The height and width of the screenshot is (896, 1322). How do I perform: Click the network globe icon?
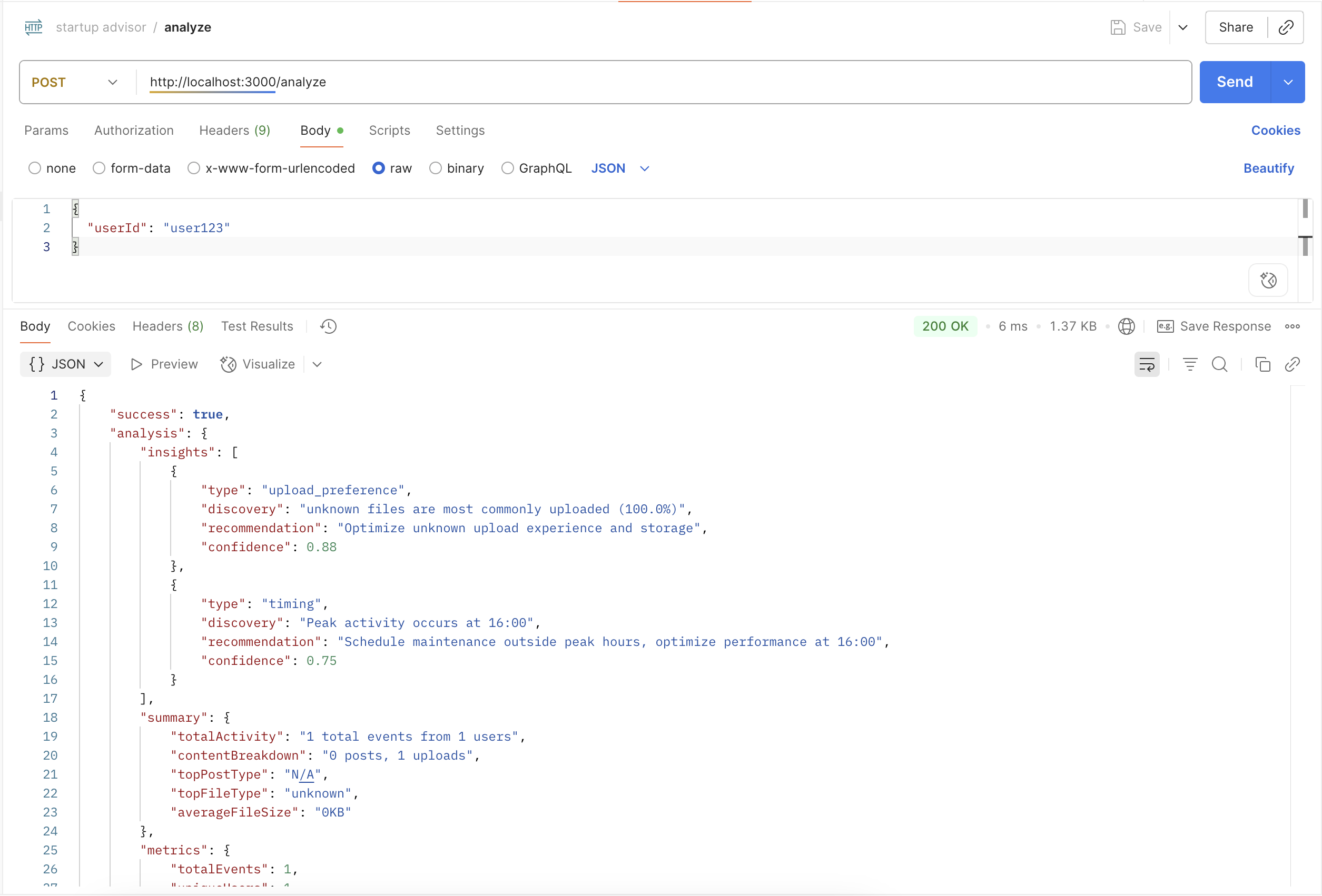[1126, 326]
